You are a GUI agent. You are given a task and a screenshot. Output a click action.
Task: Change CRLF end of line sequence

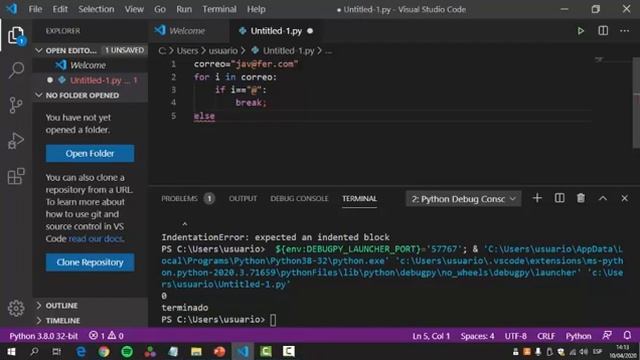coord(546,336)
